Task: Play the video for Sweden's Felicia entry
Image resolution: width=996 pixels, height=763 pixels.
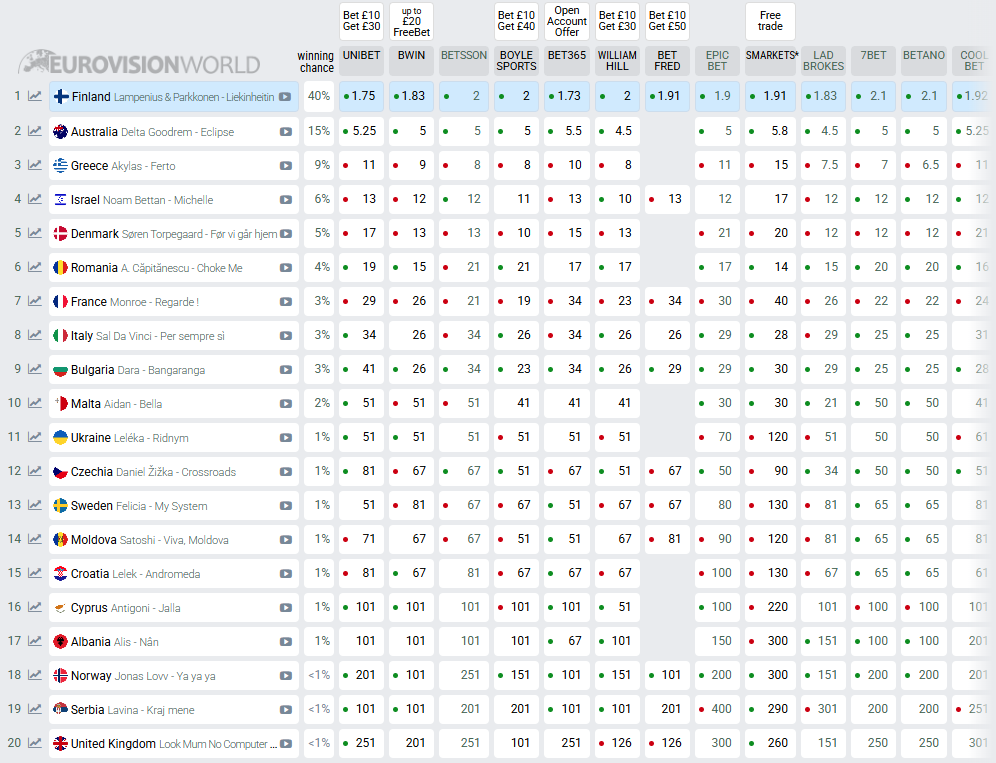Action: click(x=286, y=506)
